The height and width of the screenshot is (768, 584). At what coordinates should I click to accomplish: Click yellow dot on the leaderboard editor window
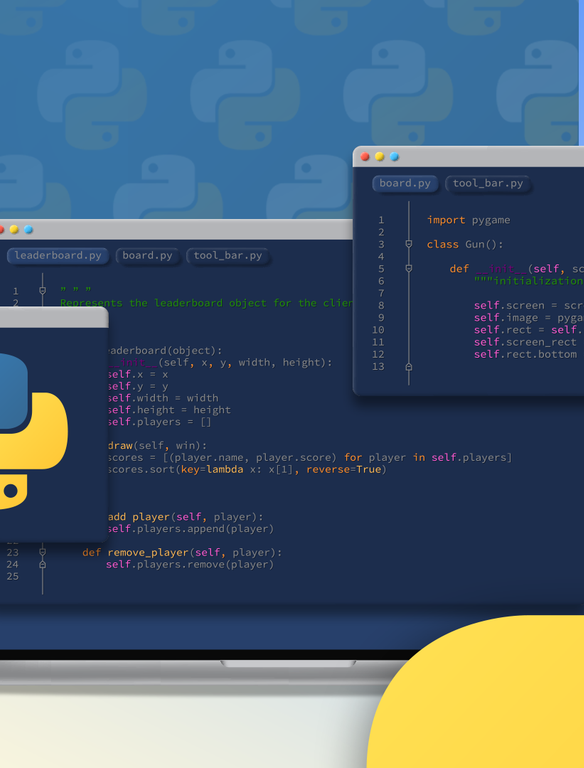(x=14, y=229)
